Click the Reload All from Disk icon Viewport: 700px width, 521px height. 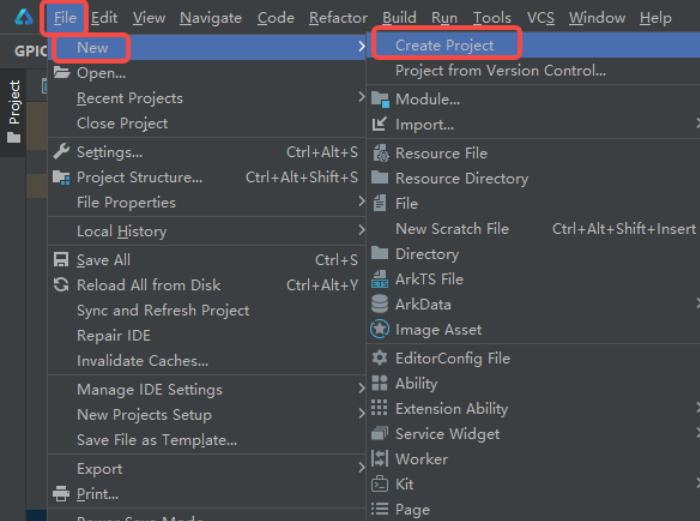click(61, 285)
